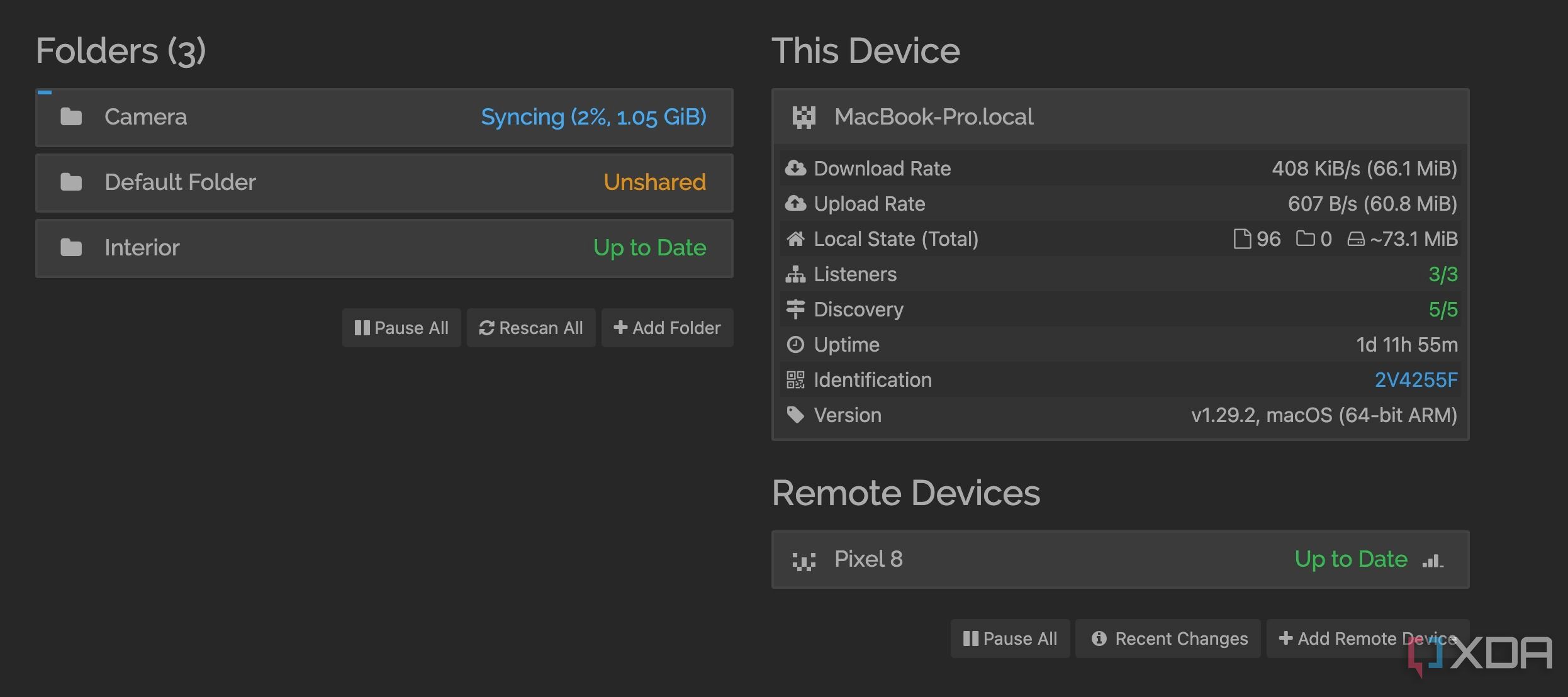Viewport: 1568px width, 697px height.
Task: Click the MacBook-Pro.local device identicon
Action: click(804, 117)
